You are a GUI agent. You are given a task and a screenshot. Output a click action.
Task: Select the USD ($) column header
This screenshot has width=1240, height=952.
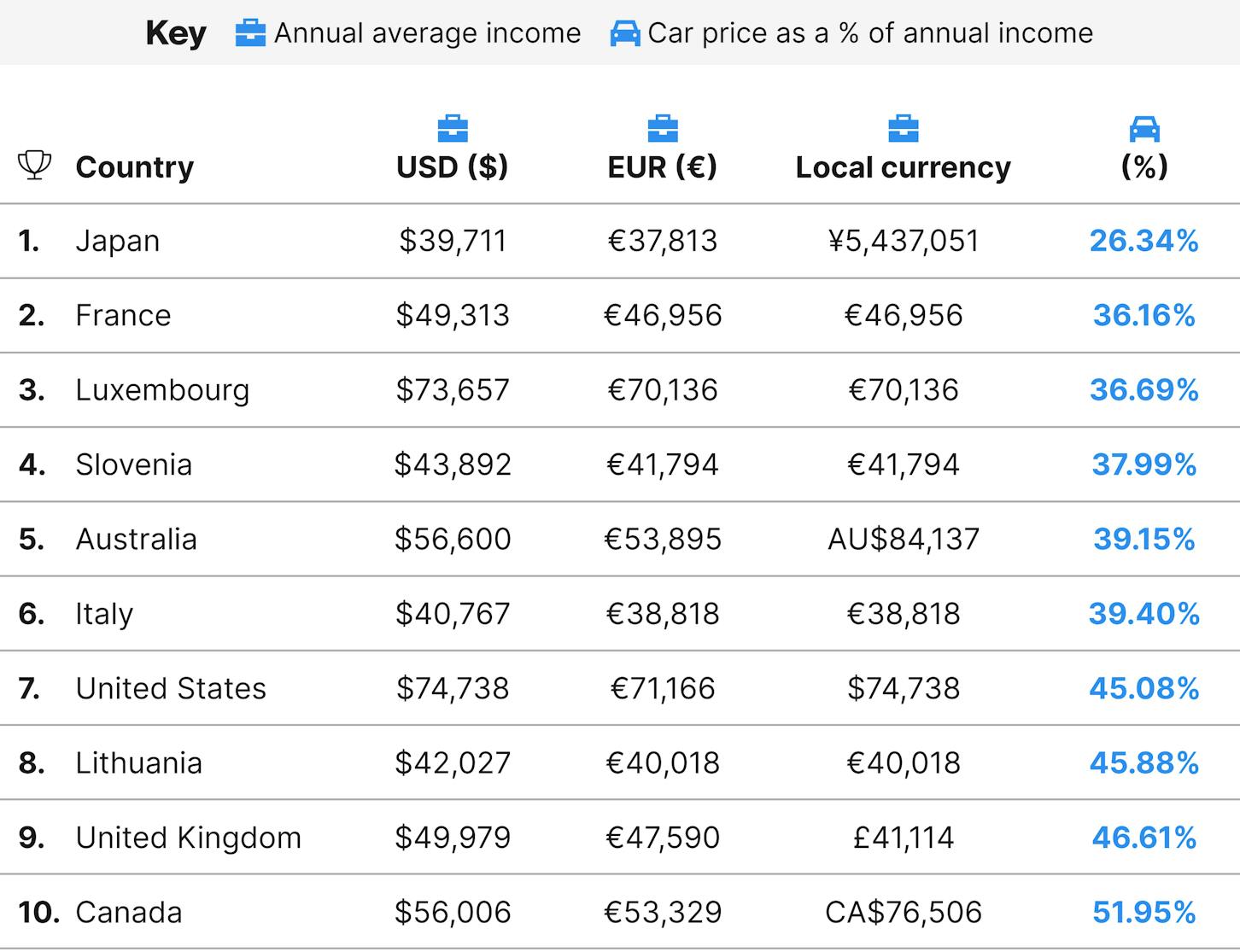point(453,166)
